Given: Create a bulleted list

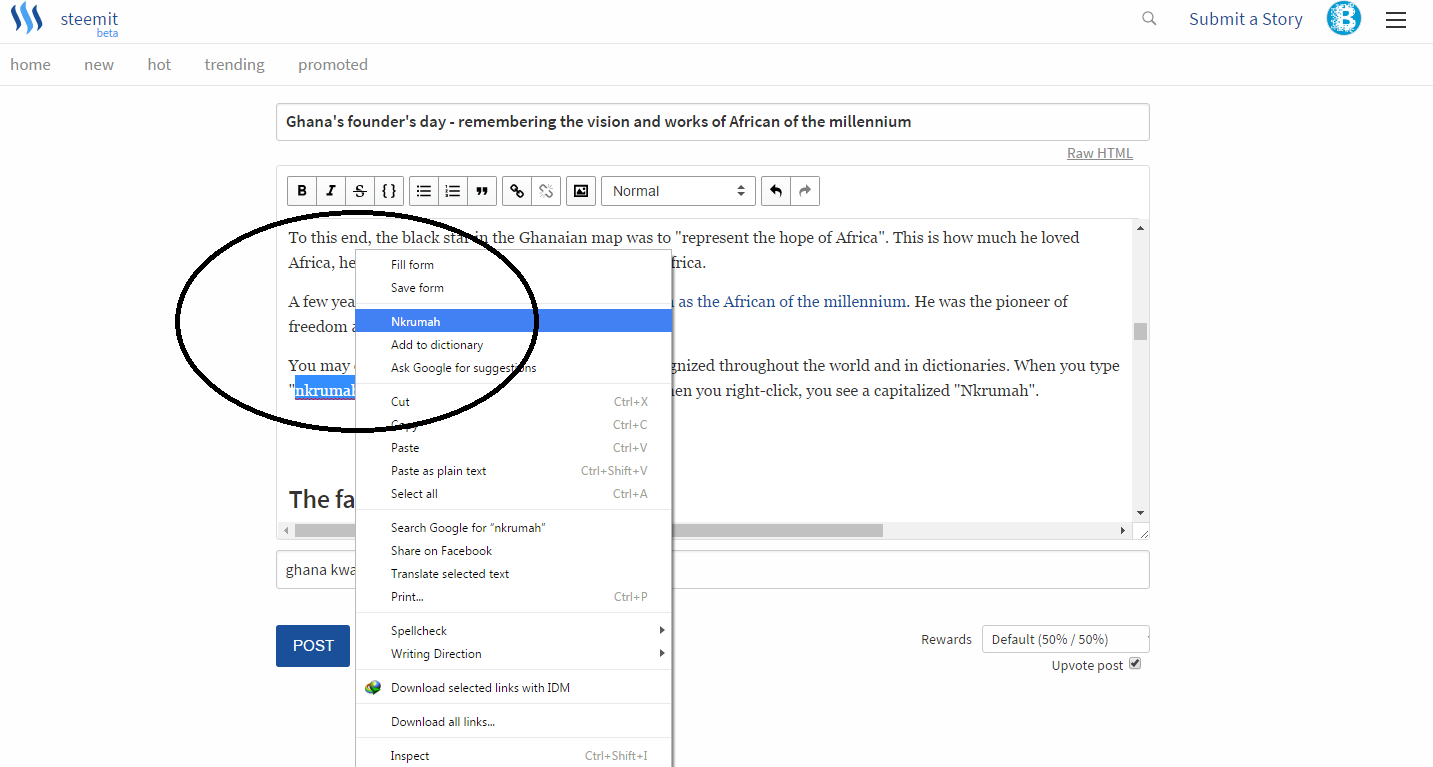Looking at the screenshot, I should click(424, 191).
